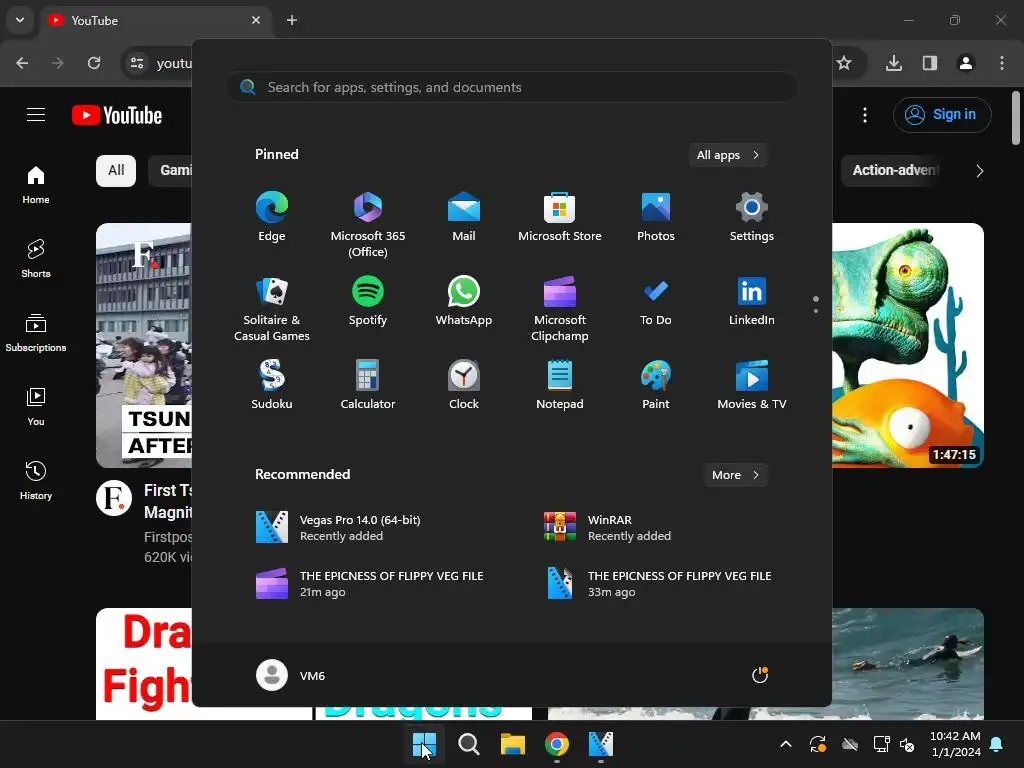Expand the All apps list
This screenshot has height=768, width=1024.
click(728, 155)
